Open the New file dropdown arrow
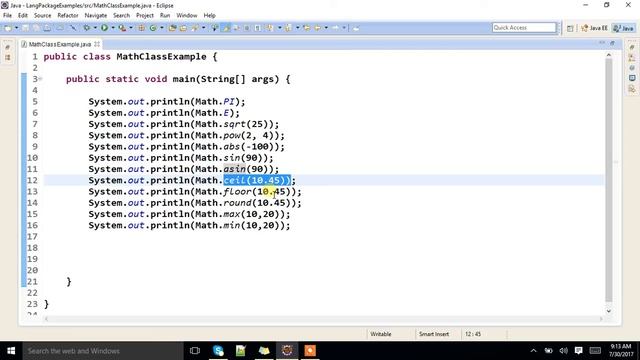Screen dimensions: 640x360 pos(16,28)
